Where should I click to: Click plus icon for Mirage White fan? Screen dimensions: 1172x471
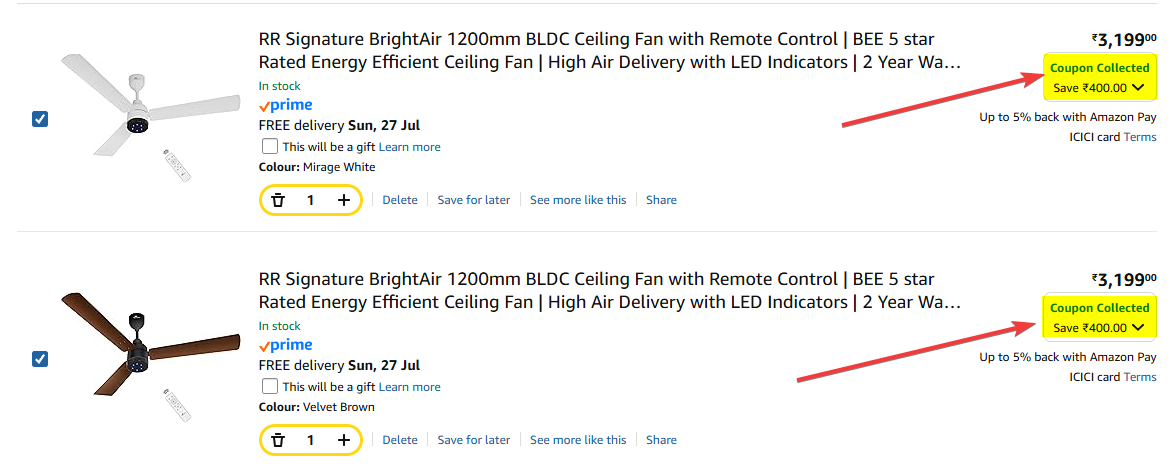click(x=343, y=200)
